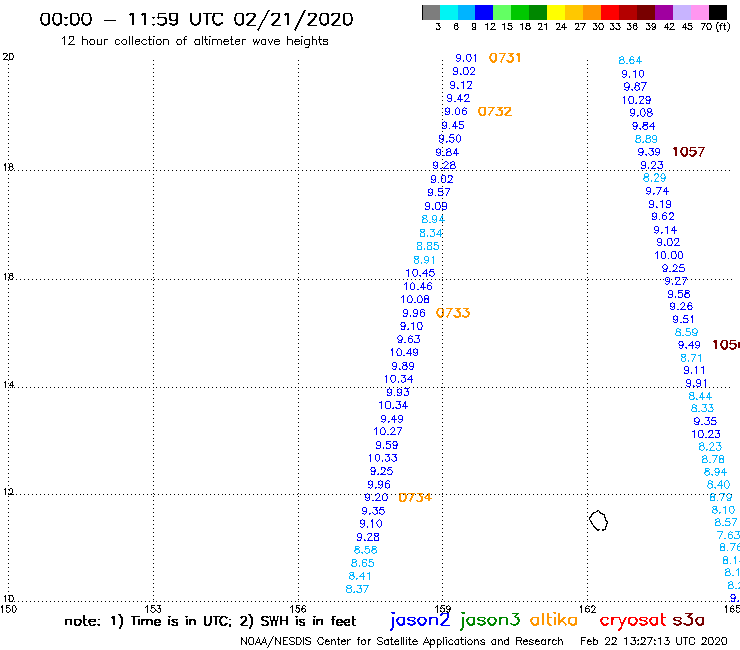Click the wave height value 8.89

[x=646, y=139]
